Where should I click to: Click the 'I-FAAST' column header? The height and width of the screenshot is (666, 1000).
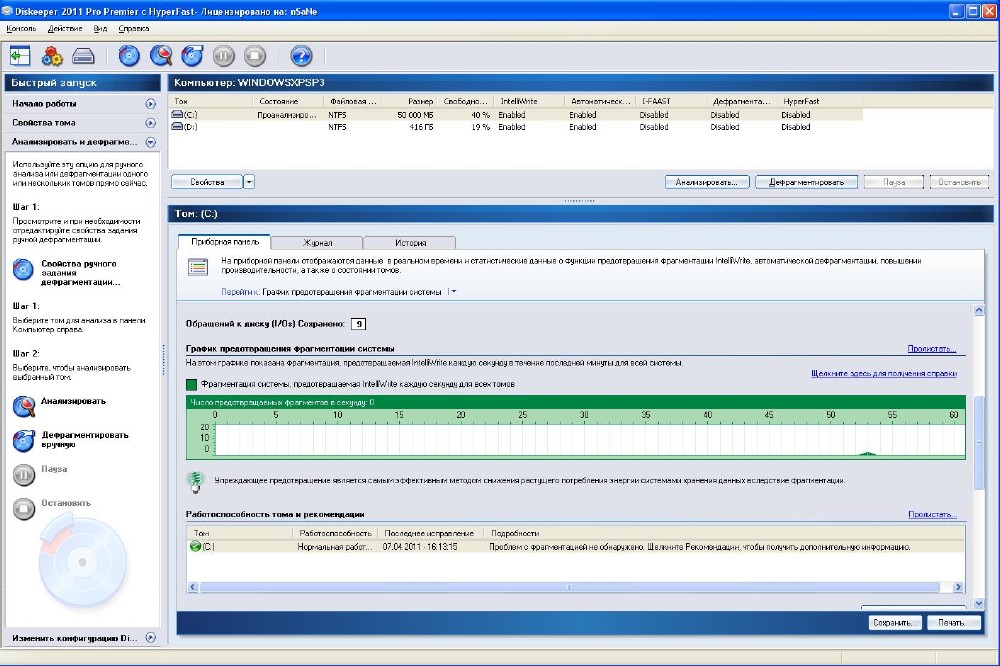click(x=670, y=101)
